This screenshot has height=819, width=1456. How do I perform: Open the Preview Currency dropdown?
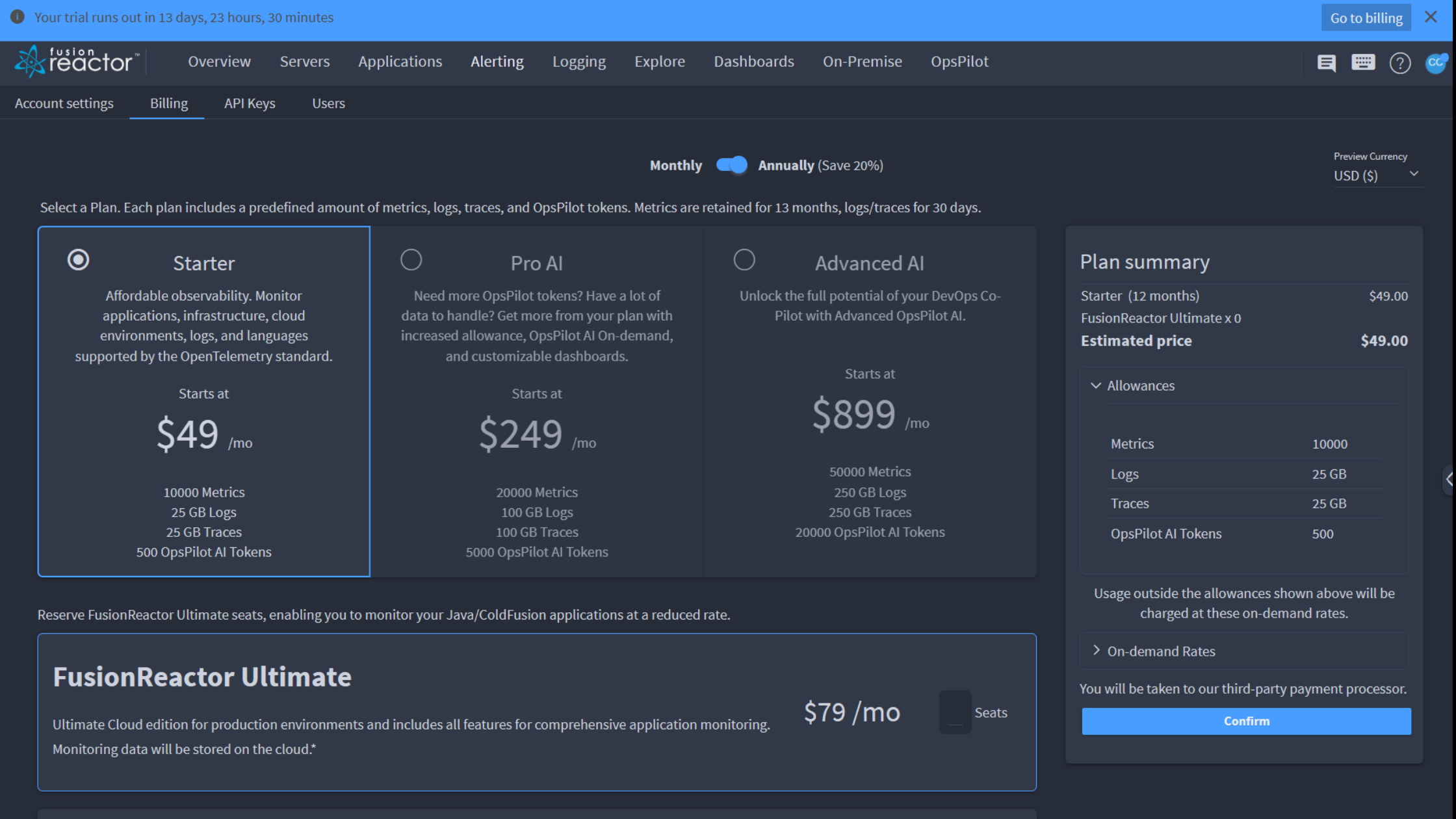click(1375, 175)
